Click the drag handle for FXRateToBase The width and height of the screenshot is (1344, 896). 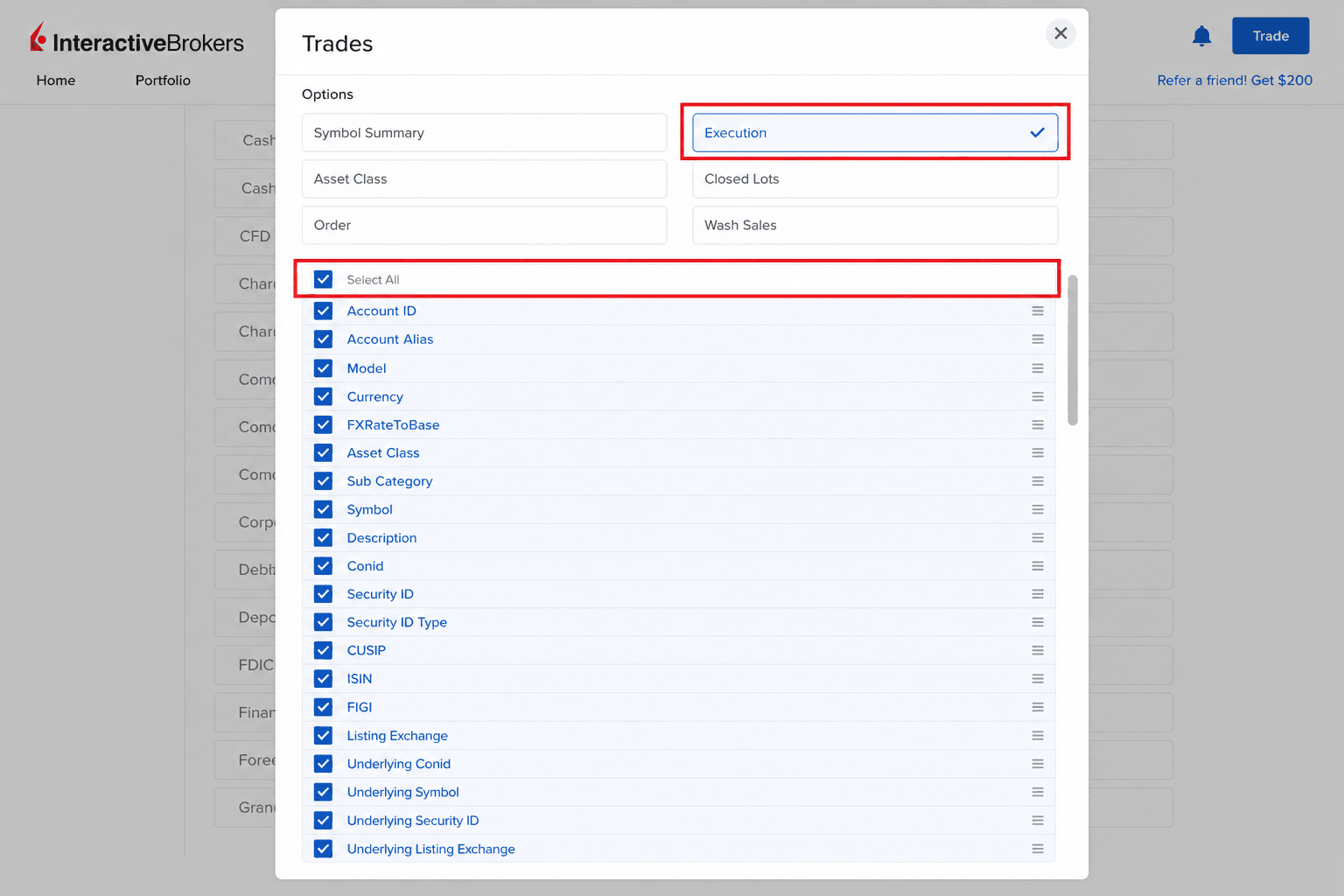[x=1038, y=424]
